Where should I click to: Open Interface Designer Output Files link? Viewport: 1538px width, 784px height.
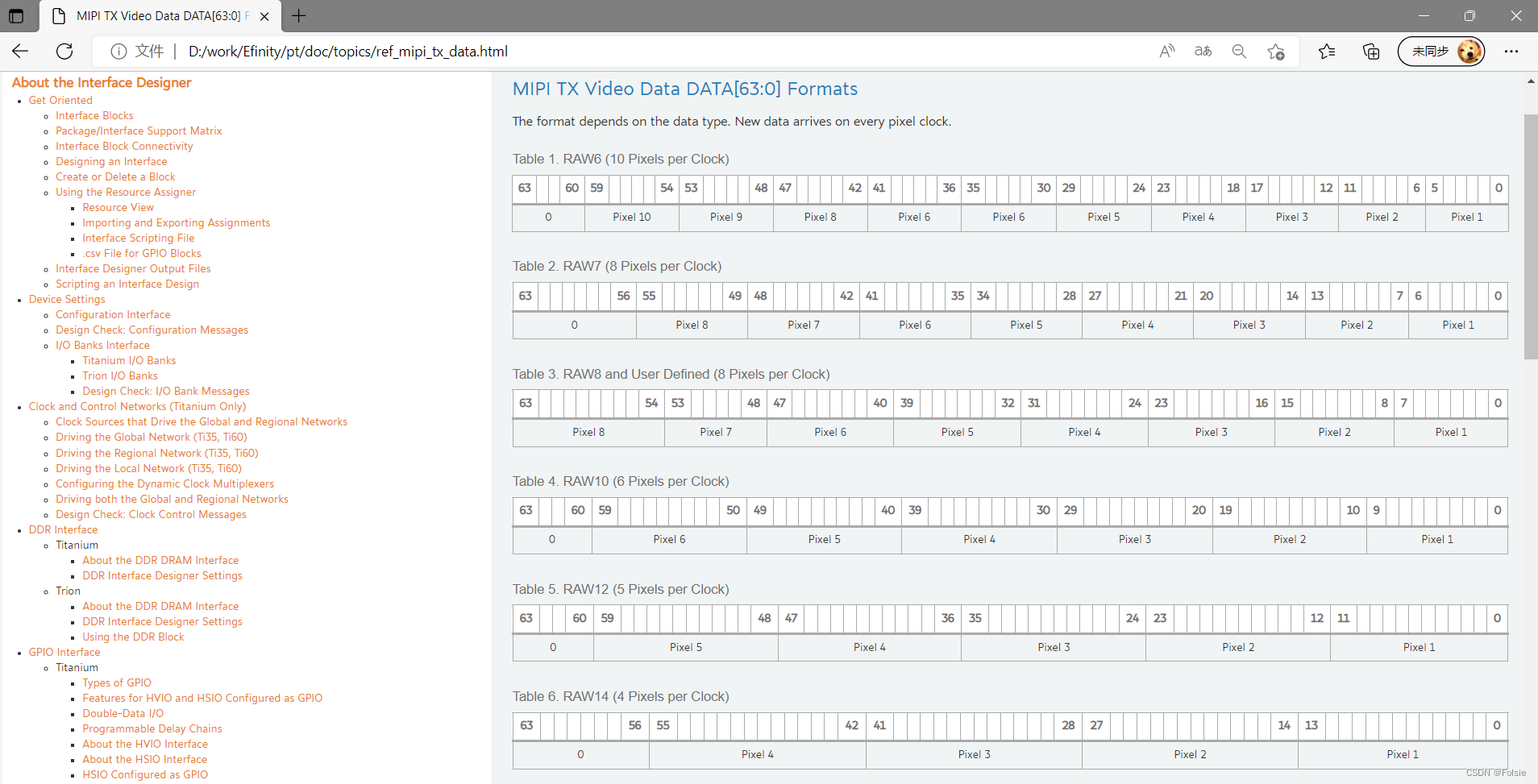tap(133, 268)
